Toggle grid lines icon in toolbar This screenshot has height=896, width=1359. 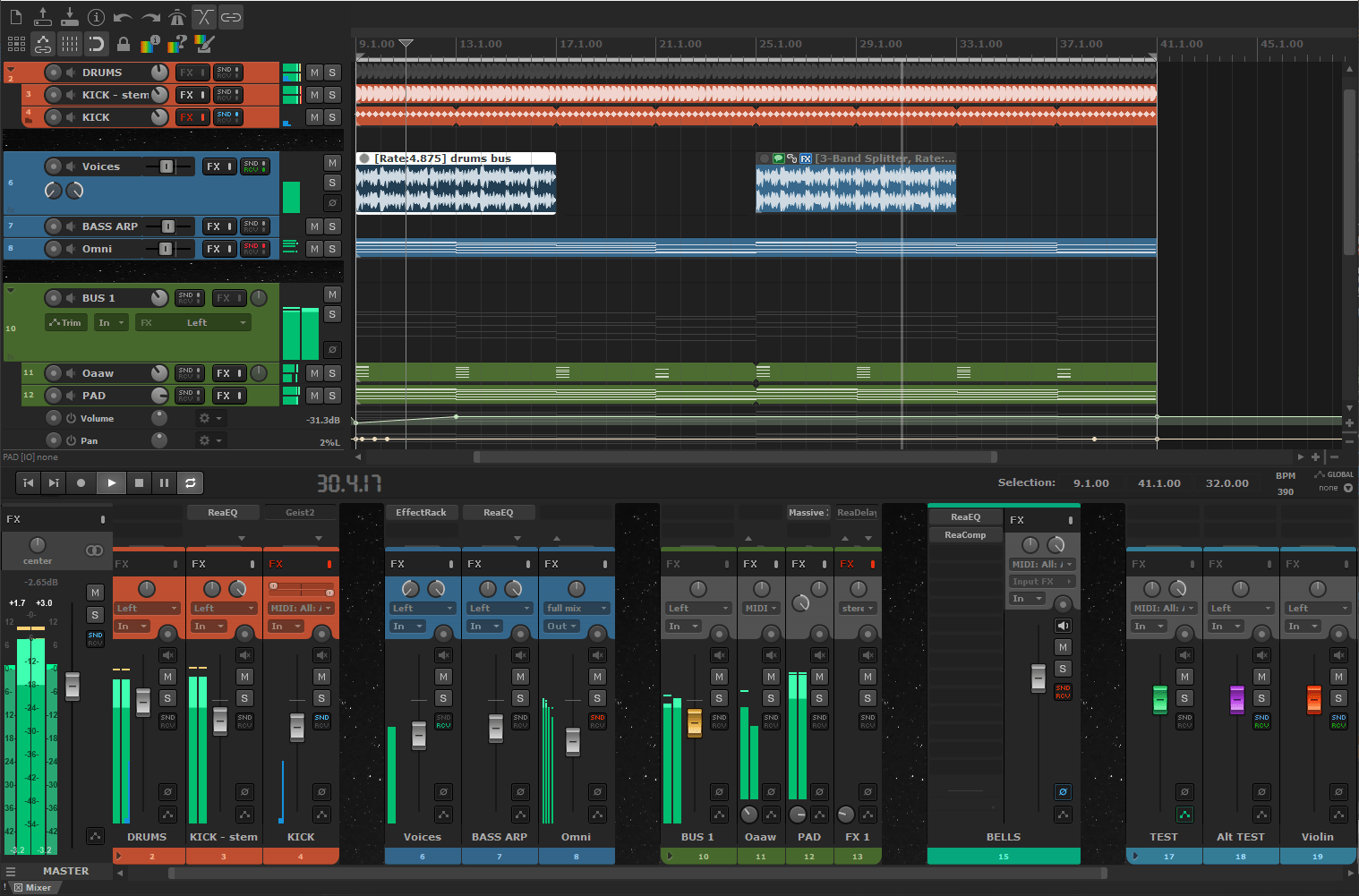pos(70,44)
